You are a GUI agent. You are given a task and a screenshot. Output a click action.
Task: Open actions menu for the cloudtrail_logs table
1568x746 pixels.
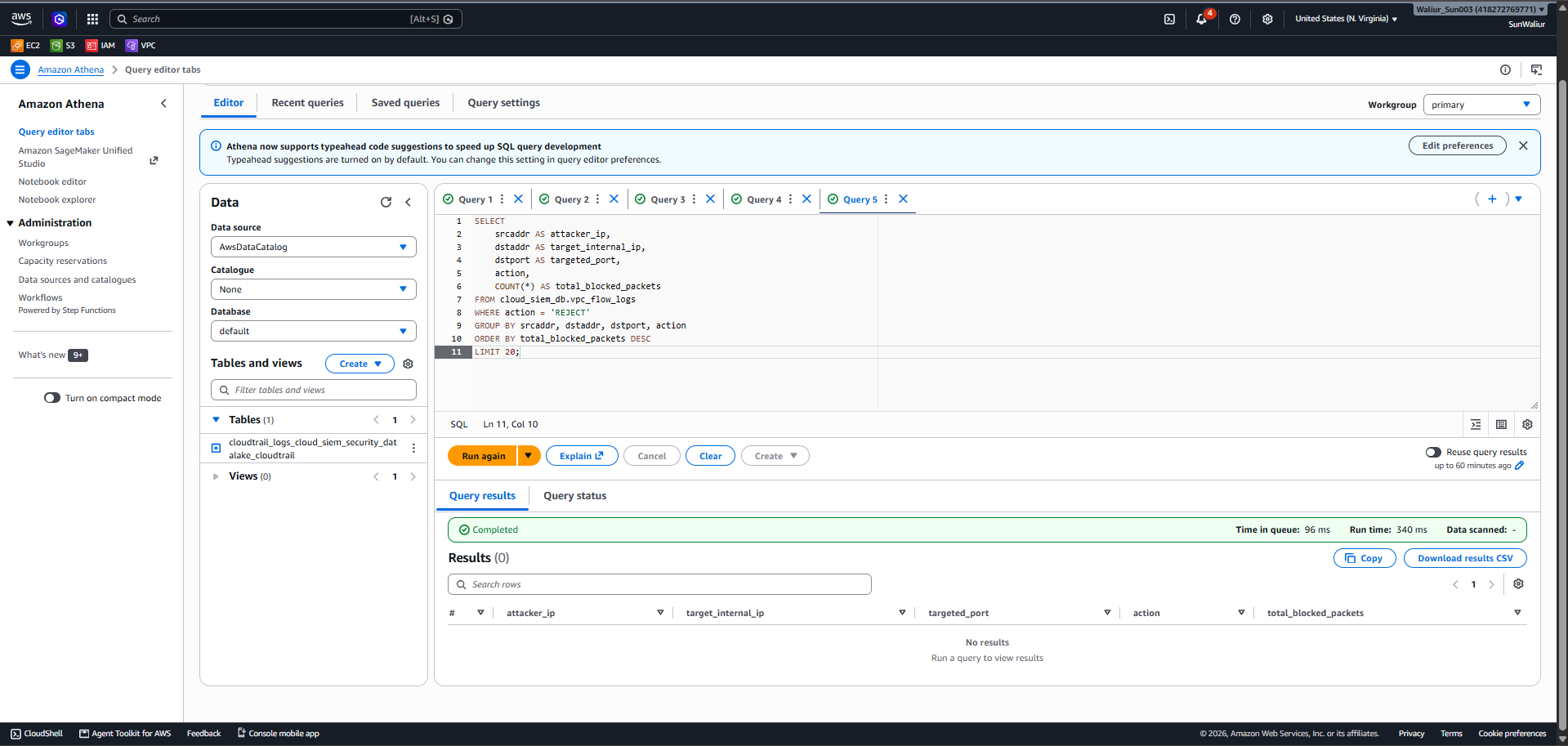(x=413, y=449)
